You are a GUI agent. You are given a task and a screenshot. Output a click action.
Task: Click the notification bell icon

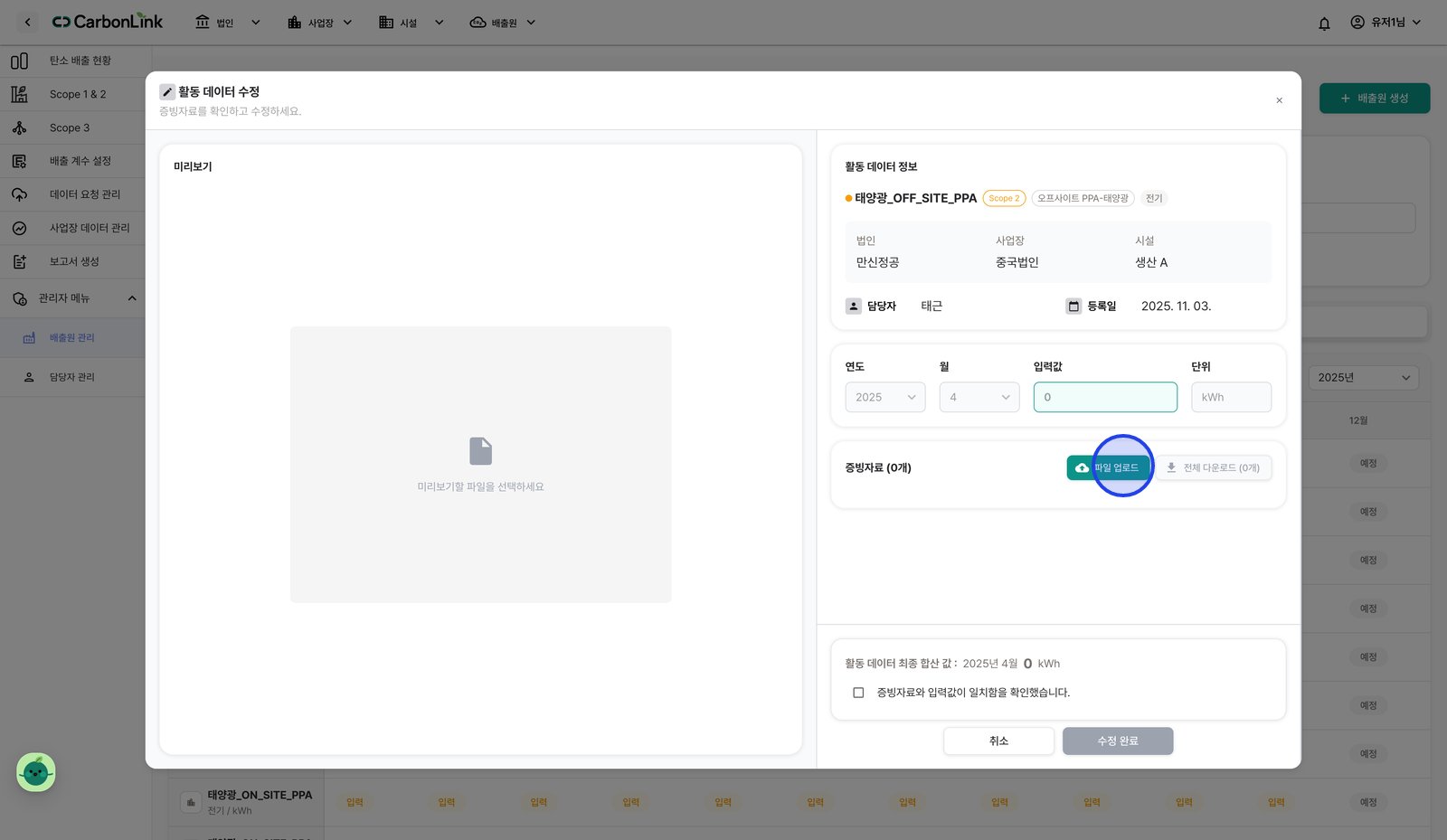point(1324,24)
